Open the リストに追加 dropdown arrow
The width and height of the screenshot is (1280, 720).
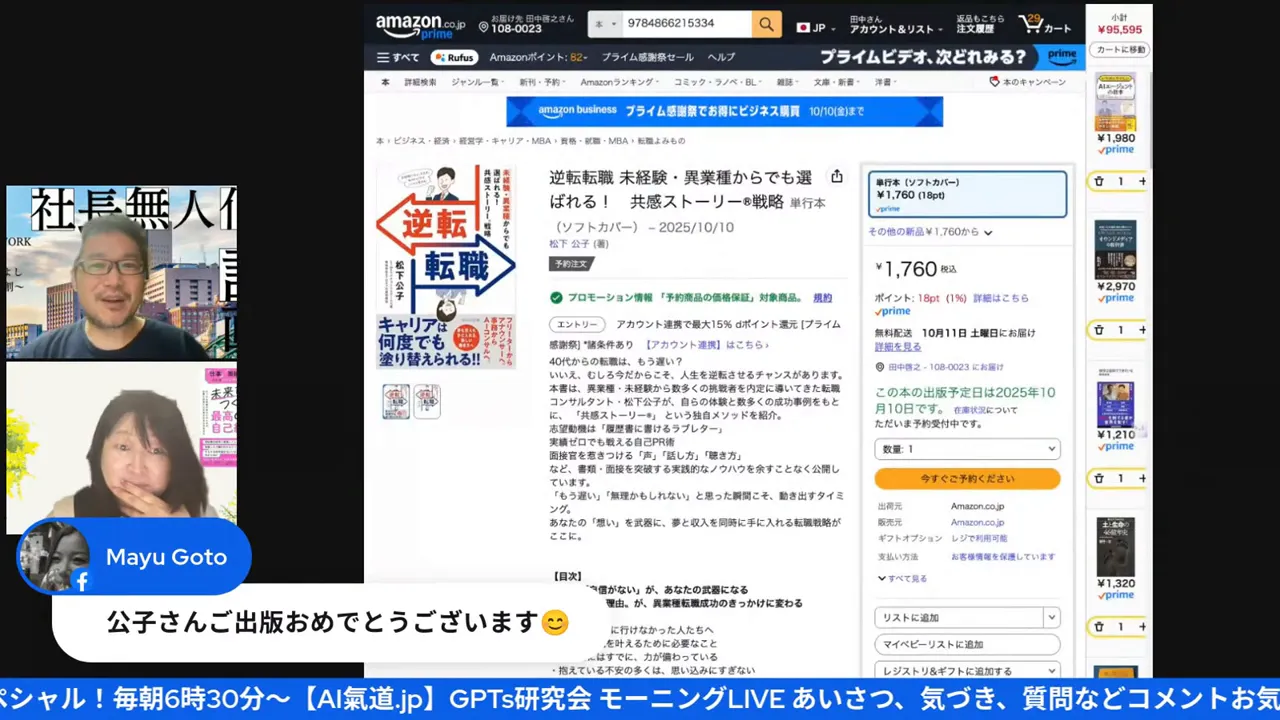pos(1051,618)
